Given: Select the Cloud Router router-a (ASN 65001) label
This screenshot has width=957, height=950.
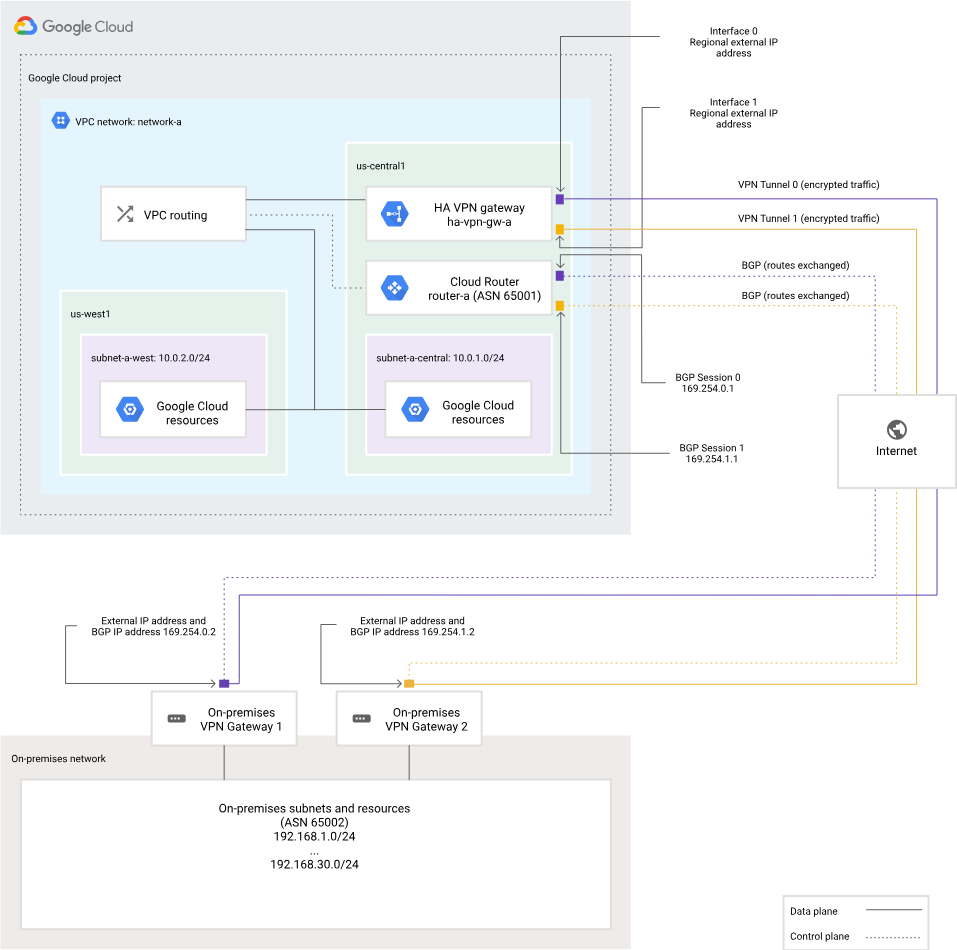Looking at the screenshot, I should pyautogui.click(x=484, y=289).
